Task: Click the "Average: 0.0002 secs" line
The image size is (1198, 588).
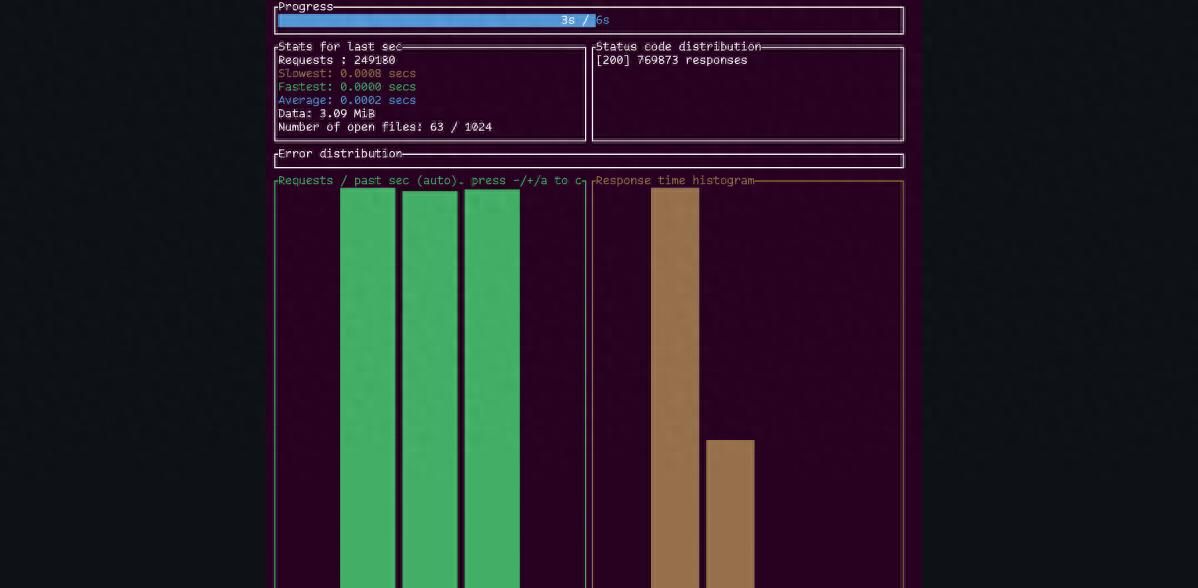Action: coord(346,100)
